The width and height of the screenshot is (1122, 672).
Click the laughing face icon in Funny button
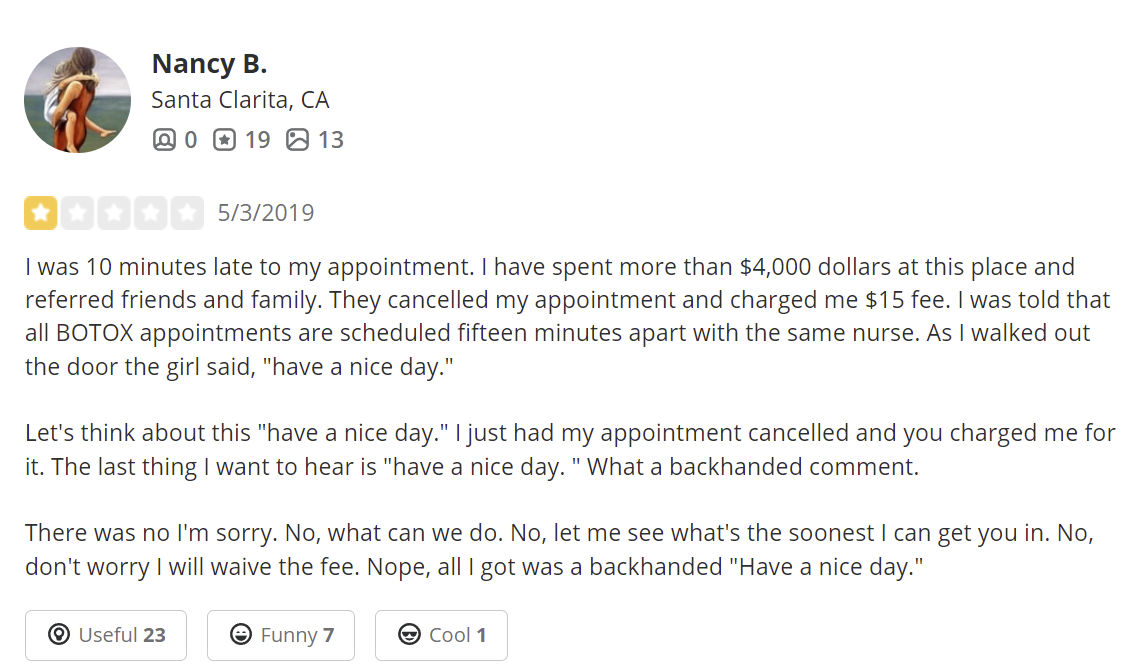click(241, 634)
